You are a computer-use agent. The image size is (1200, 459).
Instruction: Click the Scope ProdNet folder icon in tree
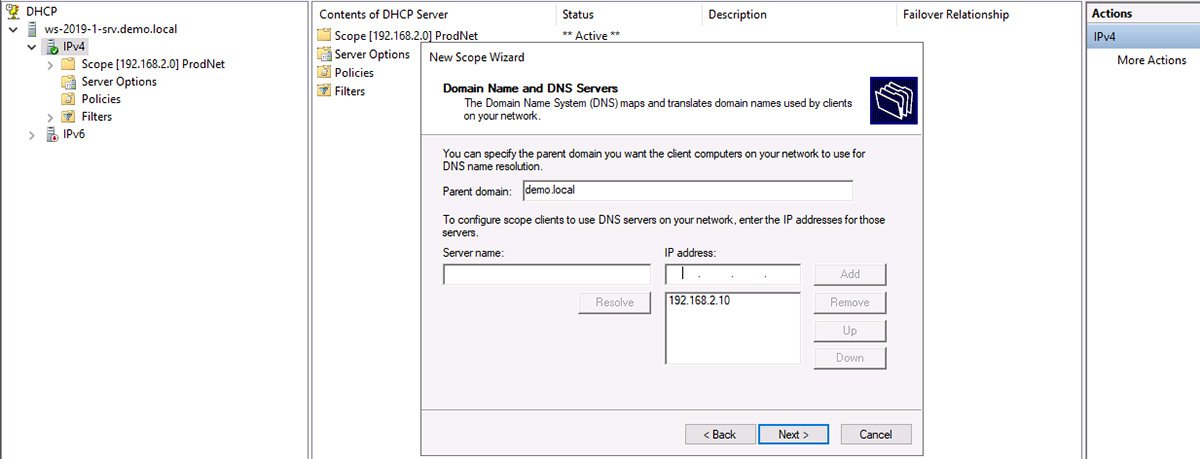tap(68, 64)
